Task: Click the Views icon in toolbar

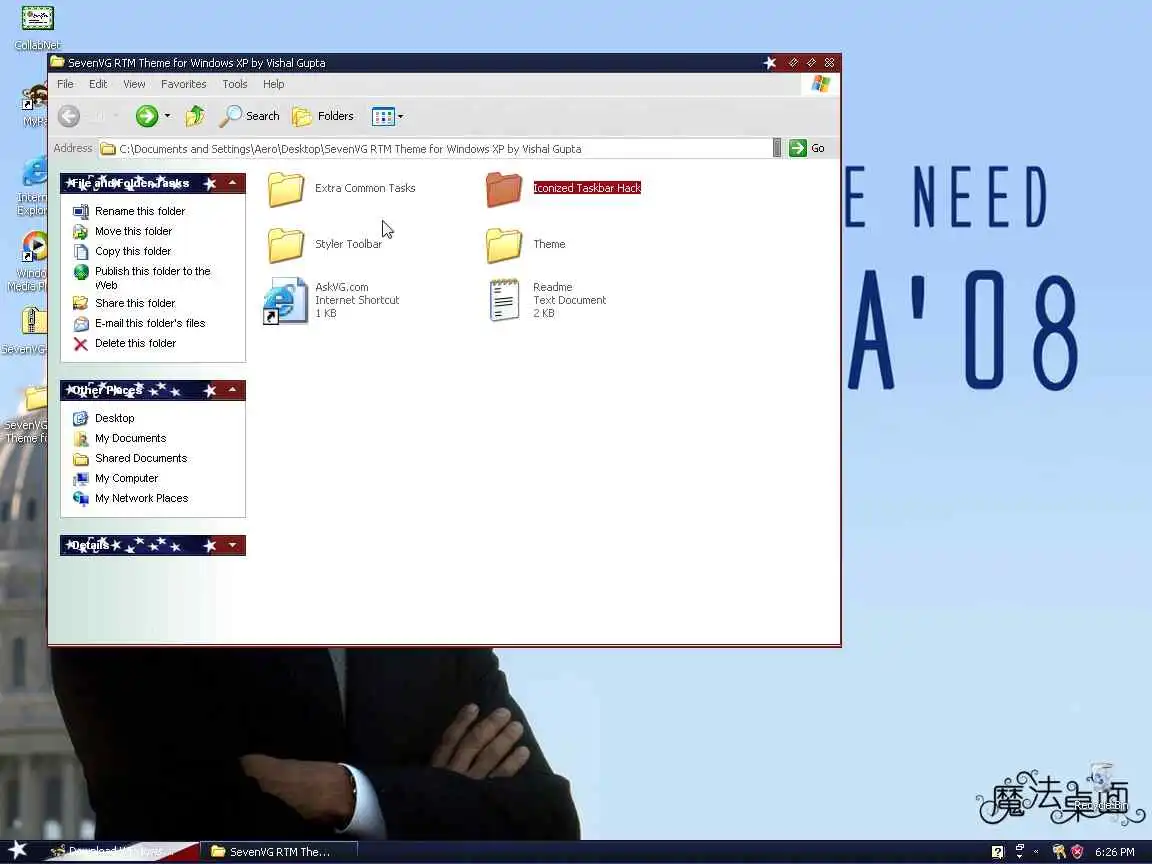Action: coord(383,116)
